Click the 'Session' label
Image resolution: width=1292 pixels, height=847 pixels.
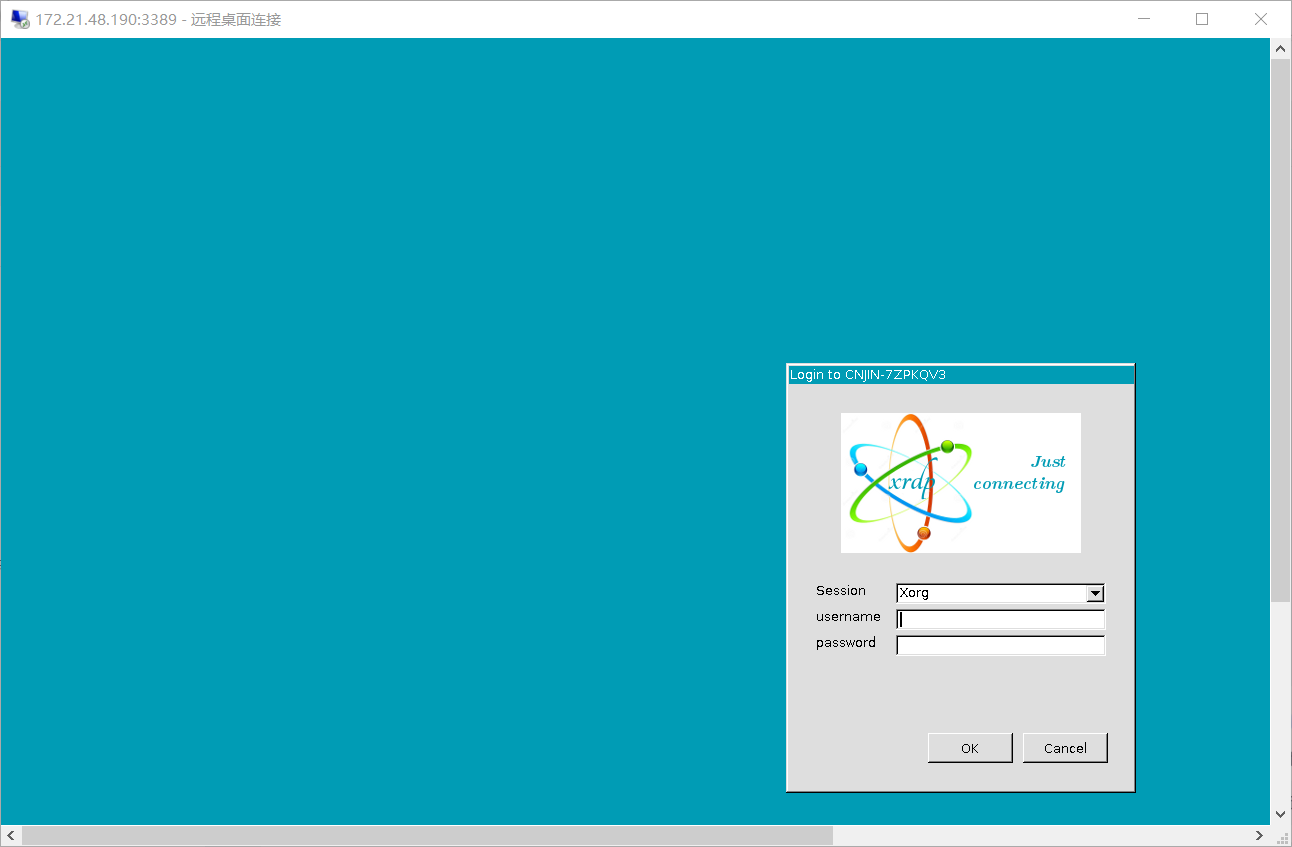[x=841, y=591]
